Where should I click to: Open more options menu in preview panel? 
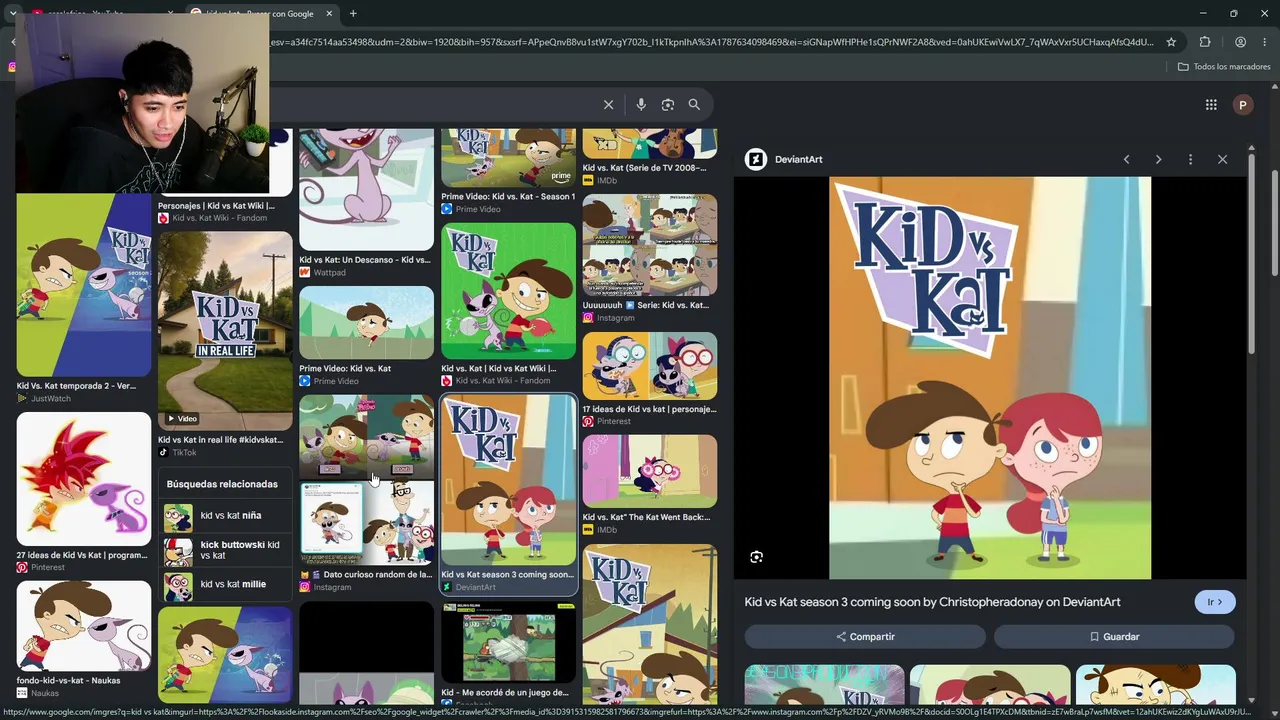1190,159
